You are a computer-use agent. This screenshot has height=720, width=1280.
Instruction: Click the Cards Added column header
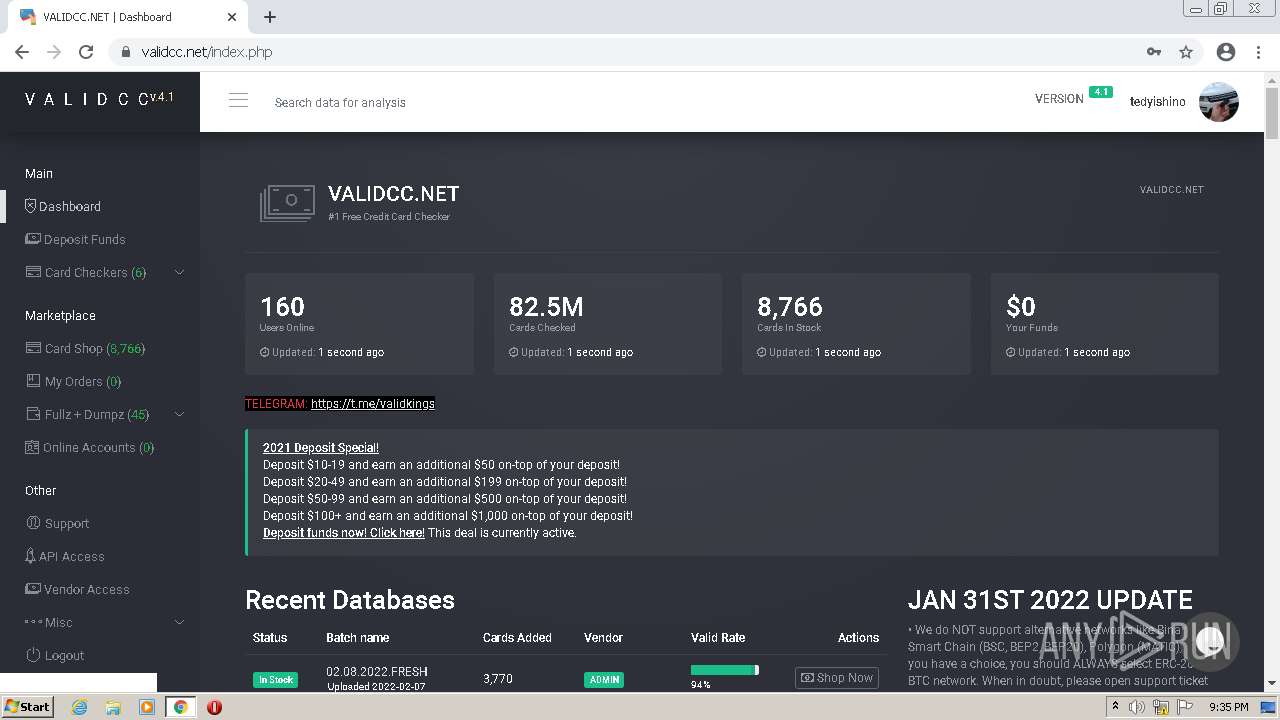[x=518, y=638]
